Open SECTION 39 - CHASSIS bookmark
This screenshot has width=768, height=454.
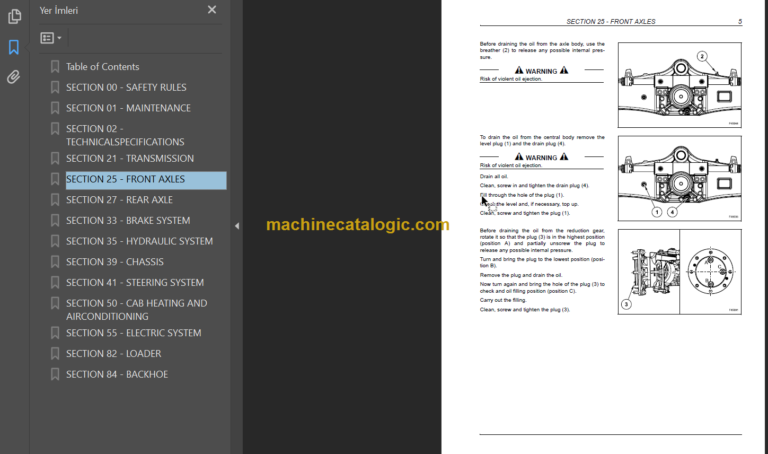[115, 262]
